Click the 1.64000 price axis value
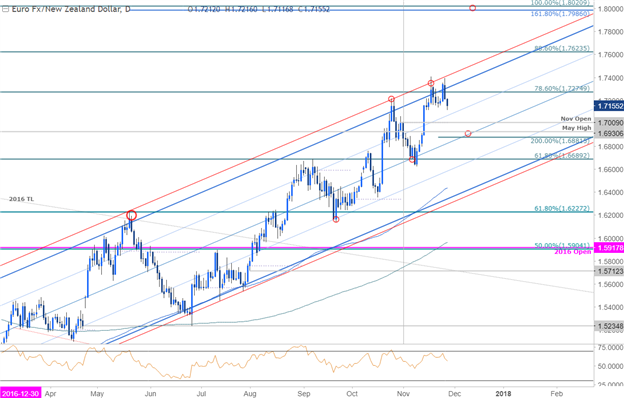The height and width of the screenshot is (398, 624). point(609,193)
